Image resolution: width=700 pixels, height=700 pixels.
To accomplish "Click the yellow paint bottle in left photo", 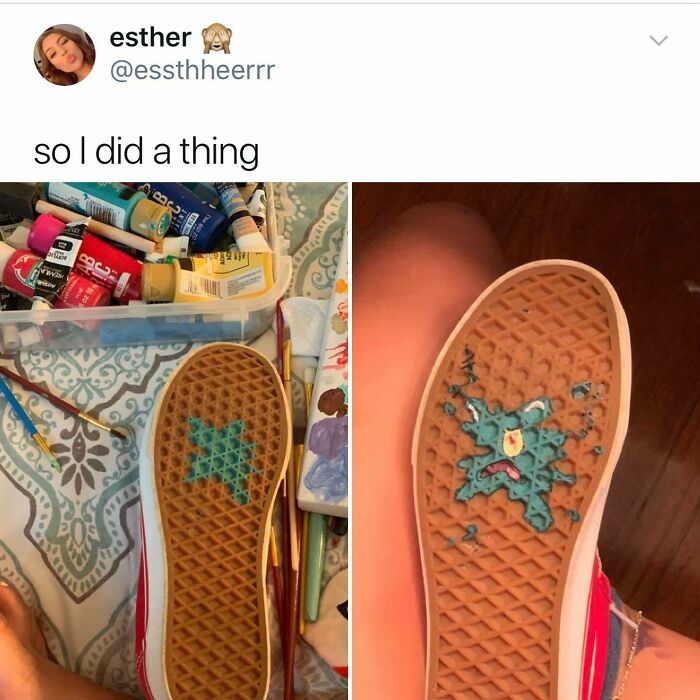I will [208, 278].
